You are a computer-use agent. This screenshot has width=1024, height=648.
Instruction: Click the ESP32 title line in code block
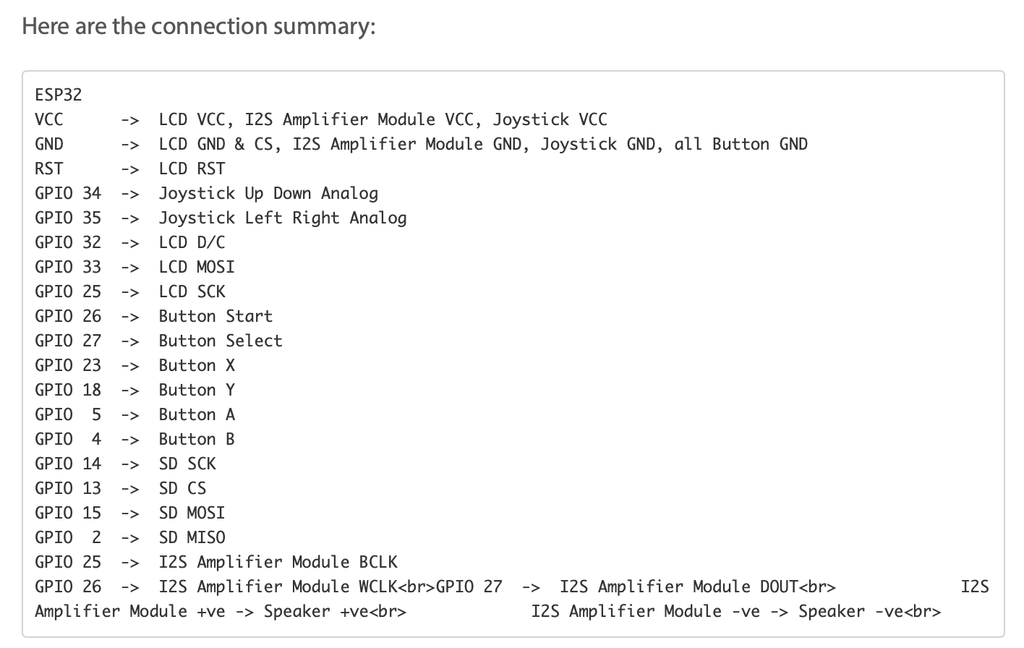[x=58, y=95]
